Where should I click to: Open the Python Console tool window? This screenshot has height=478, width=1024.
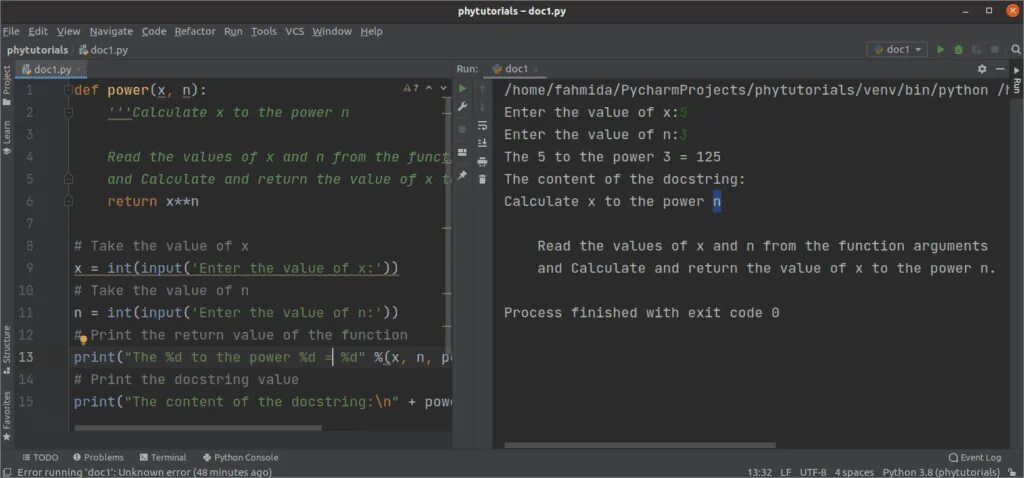coord(240,457)
